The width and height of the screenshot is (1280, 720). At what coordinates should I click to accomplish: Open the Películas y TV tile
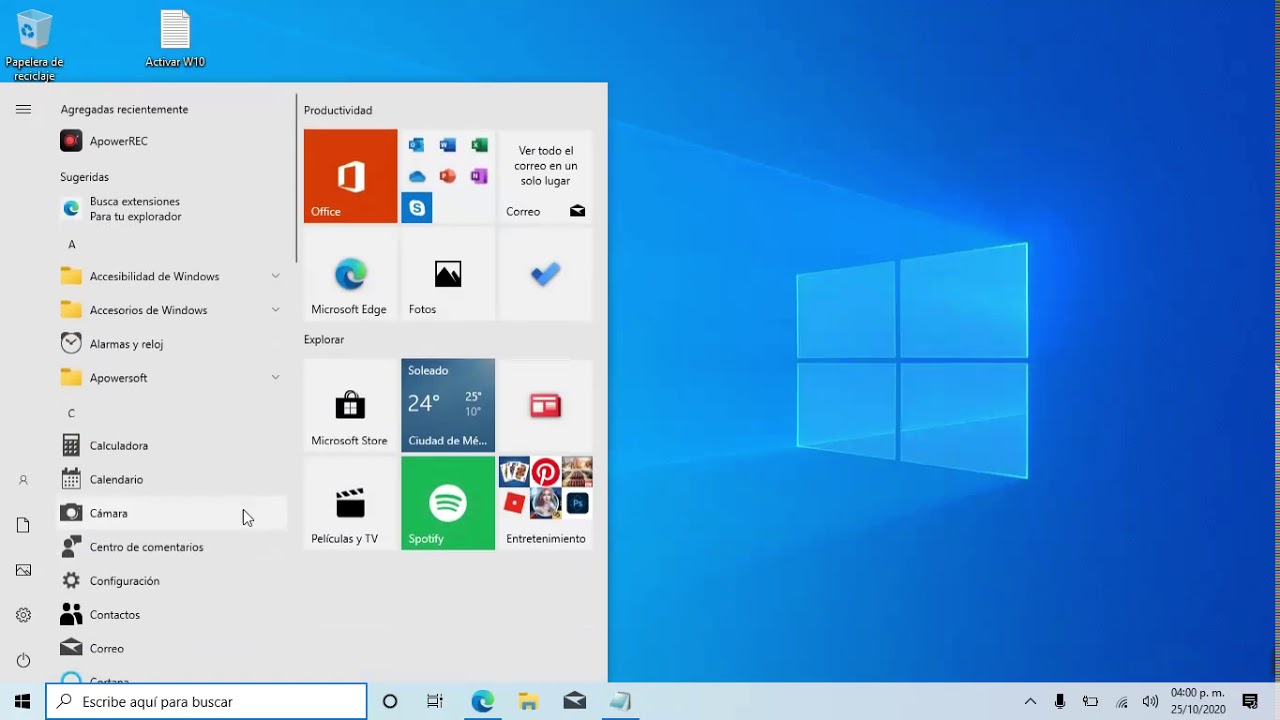(350, 503)
